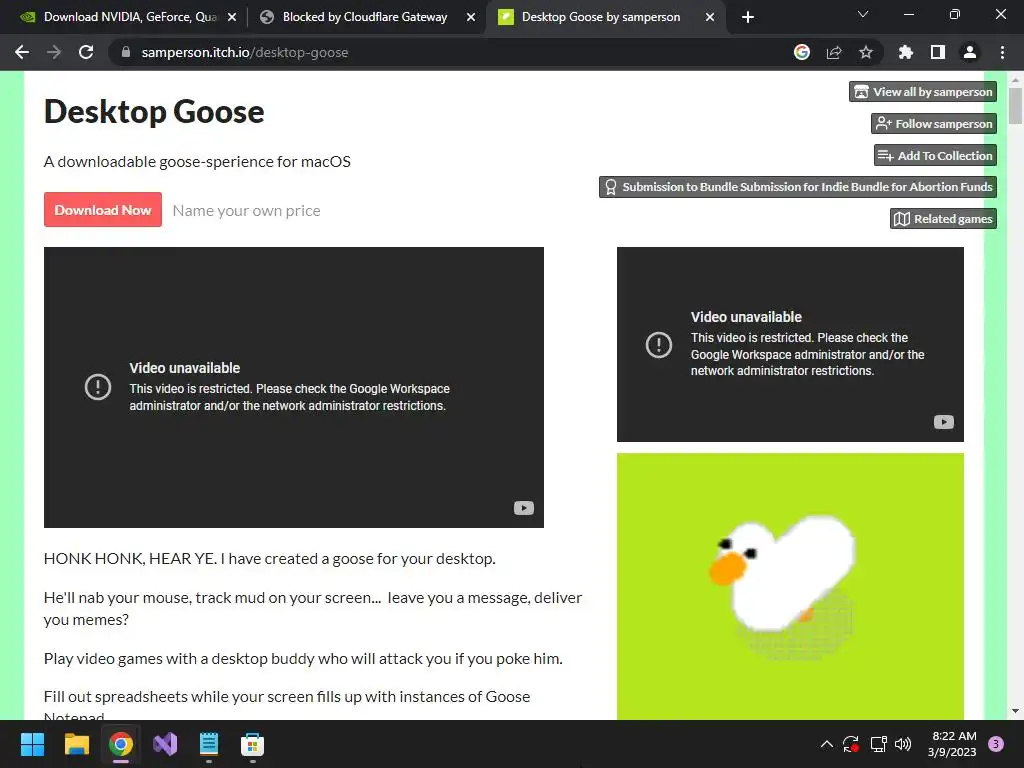Image resolution: width=1024 pixels, height=768 pixels.
Task: Click the page vertical scrollbar thumb
Action: click(x=1015, y=106)
